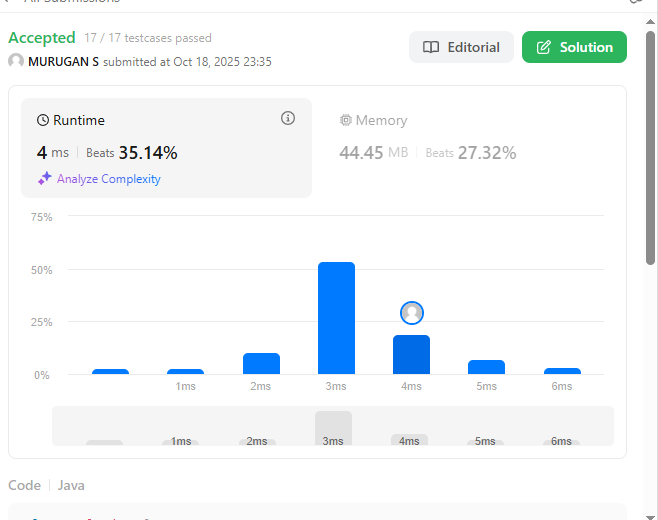
Task: Click MURUGAN S user avatar
Action: tap(16, 61)
